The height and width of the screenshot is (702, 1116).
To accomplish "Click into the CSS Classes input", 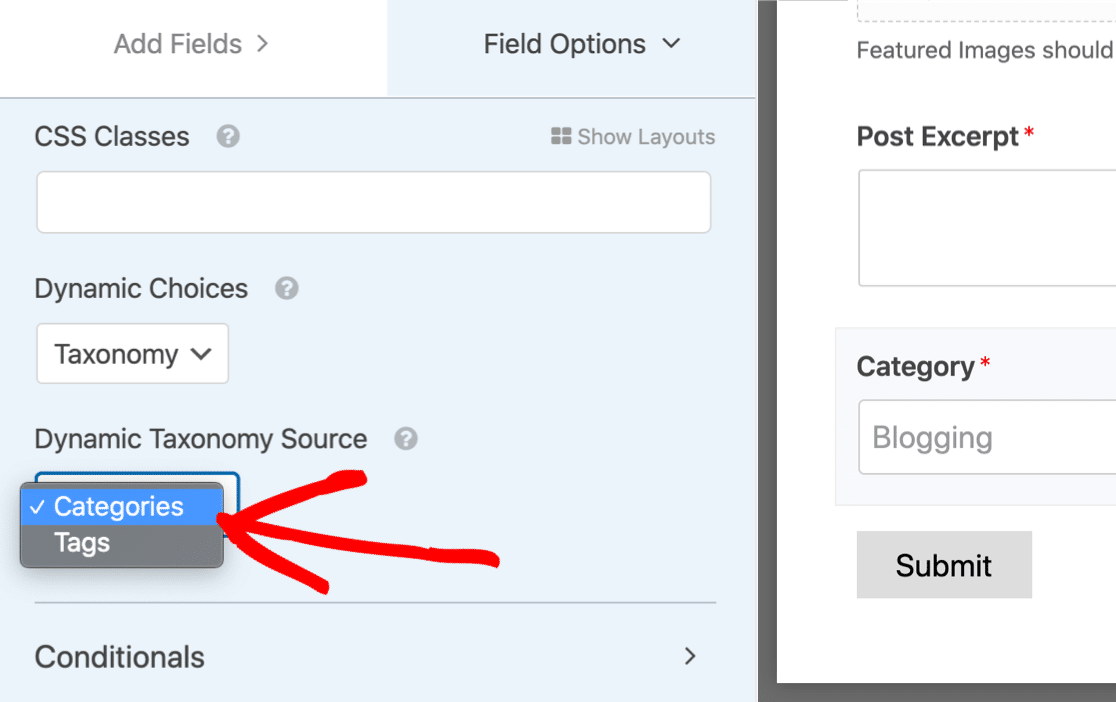I will 374,202.
